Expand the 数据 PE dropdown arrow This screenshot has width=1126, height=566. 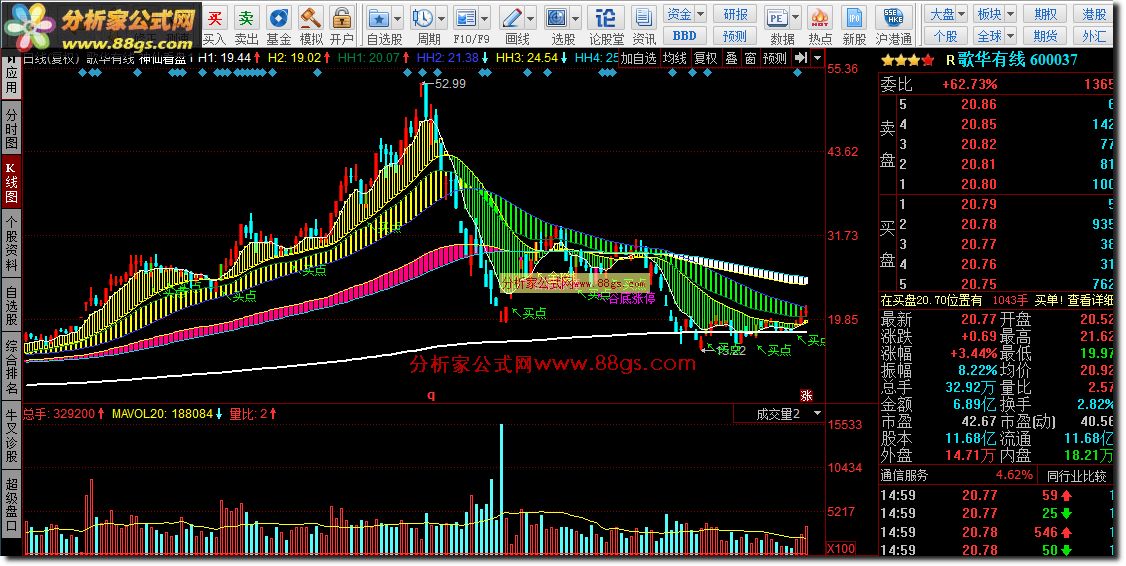(796, 19)
